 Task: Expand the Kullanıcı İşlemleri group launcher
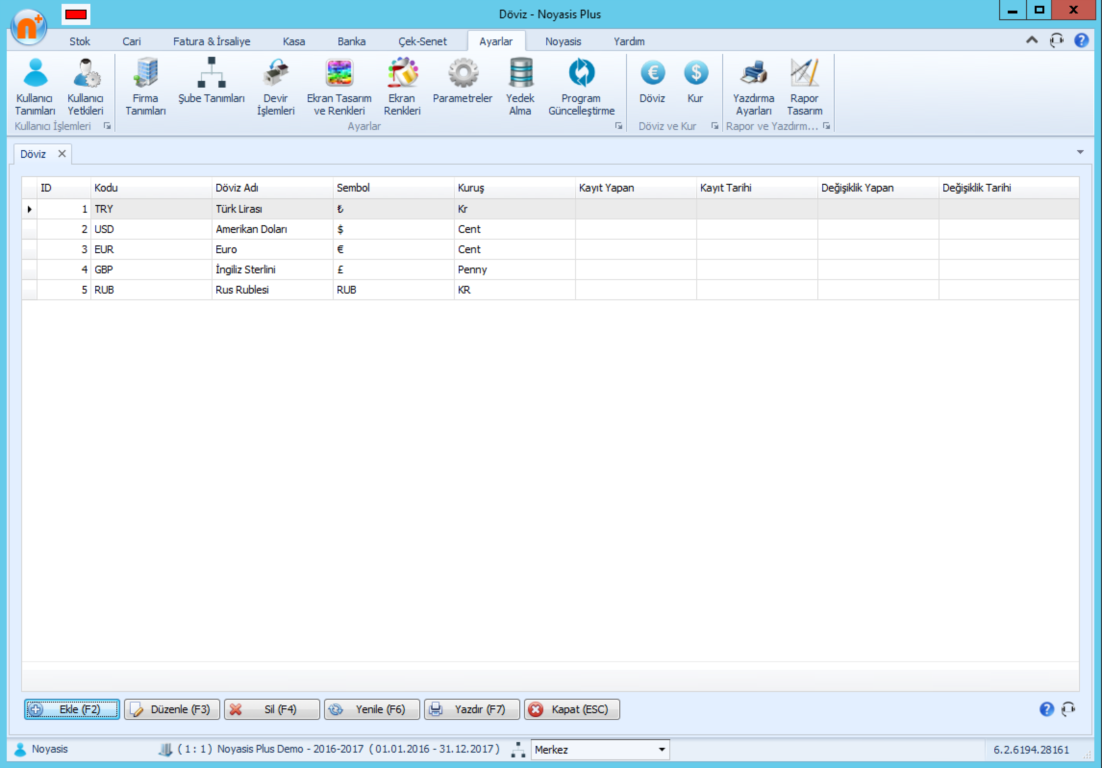tap(108, 126)
